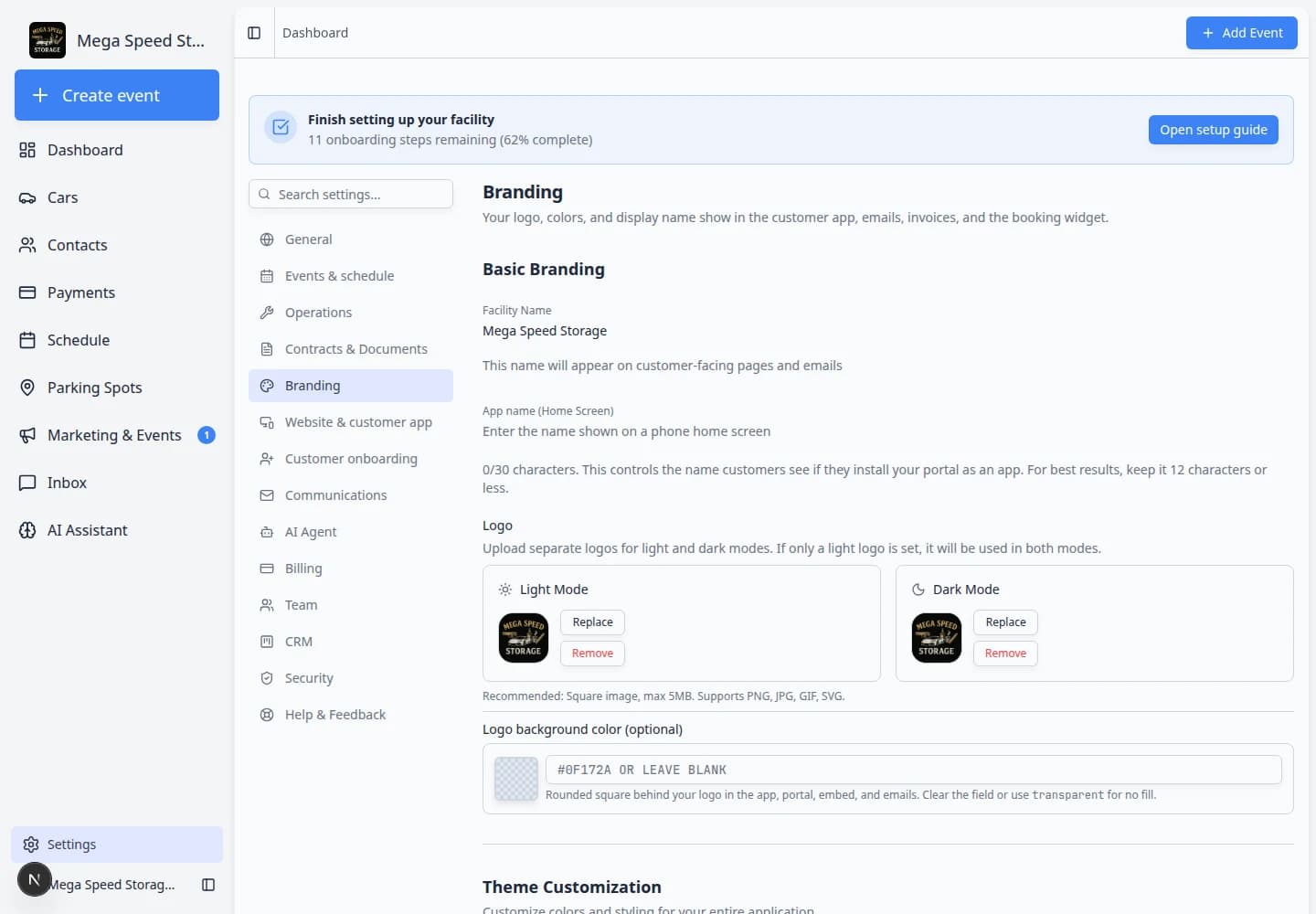Click the Billing card icon in settings
The height and width of the screenshot is (914, 1316).
tap(267, 569)
